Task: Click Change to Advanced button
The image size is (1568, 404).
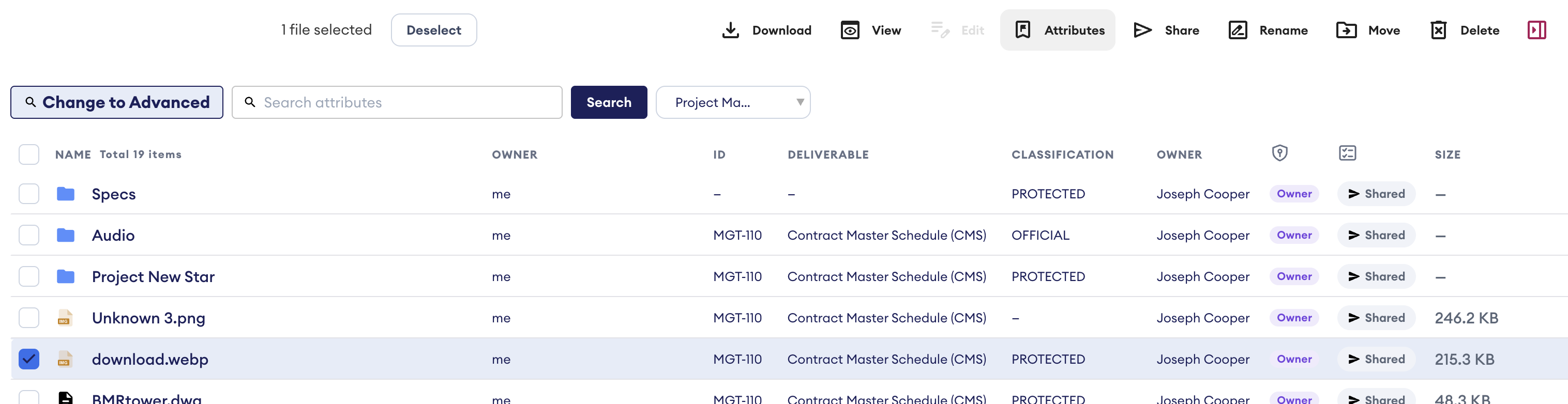Action: [117, 102]
